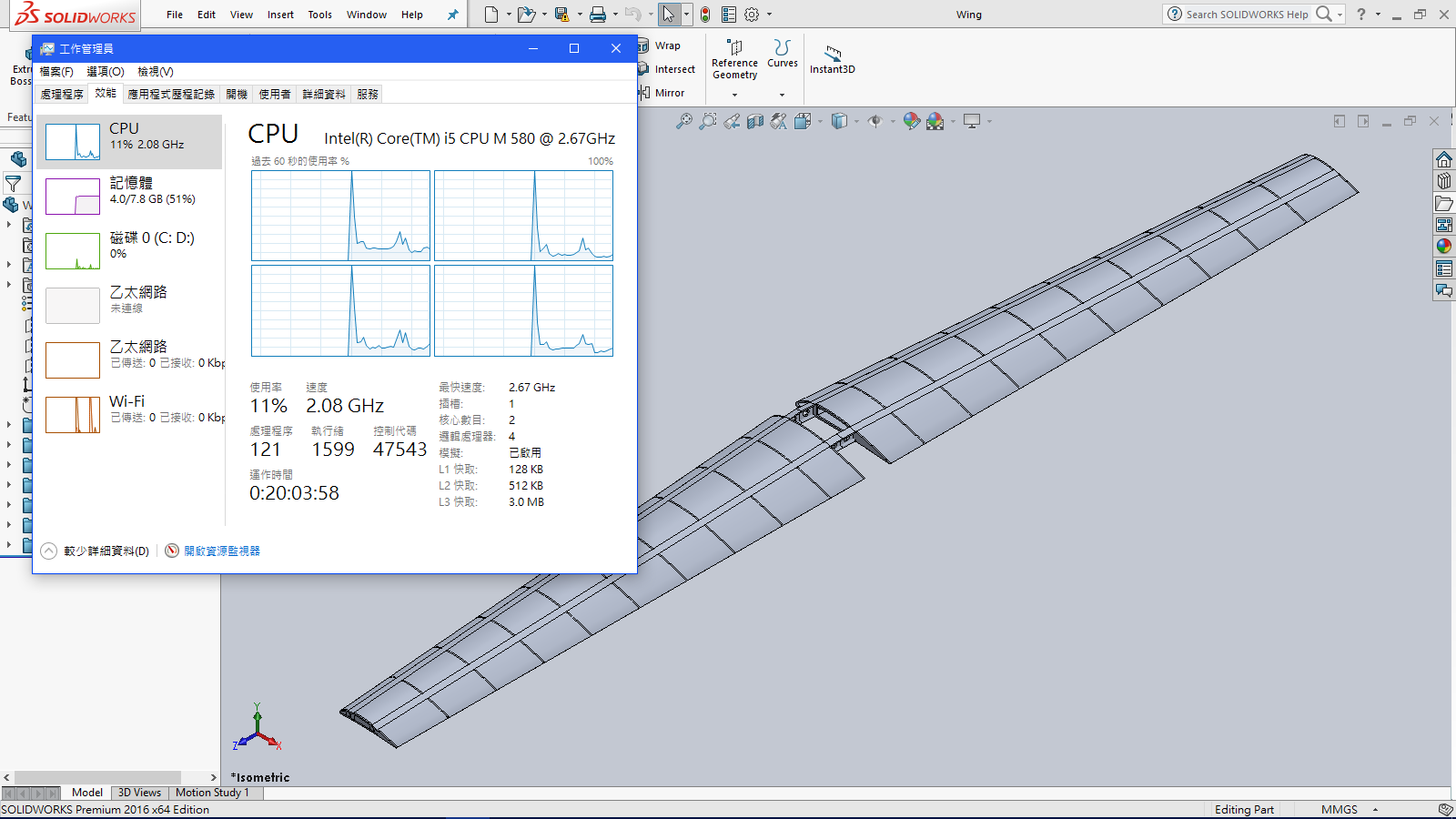The image size is (1456, 819).
Task: Click the Edit Appearance color icon
Action: [x=911, y=121]
